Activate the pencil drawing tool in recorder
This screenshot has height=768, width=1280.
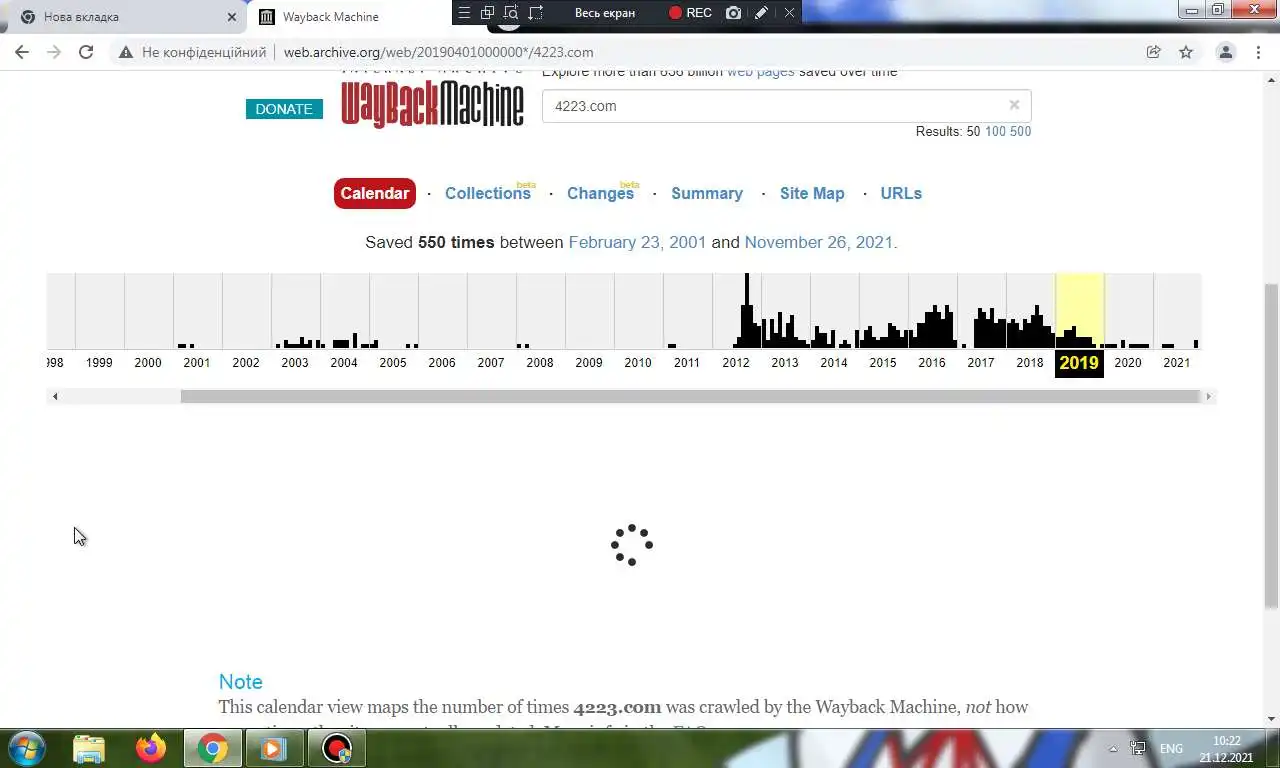761,13
